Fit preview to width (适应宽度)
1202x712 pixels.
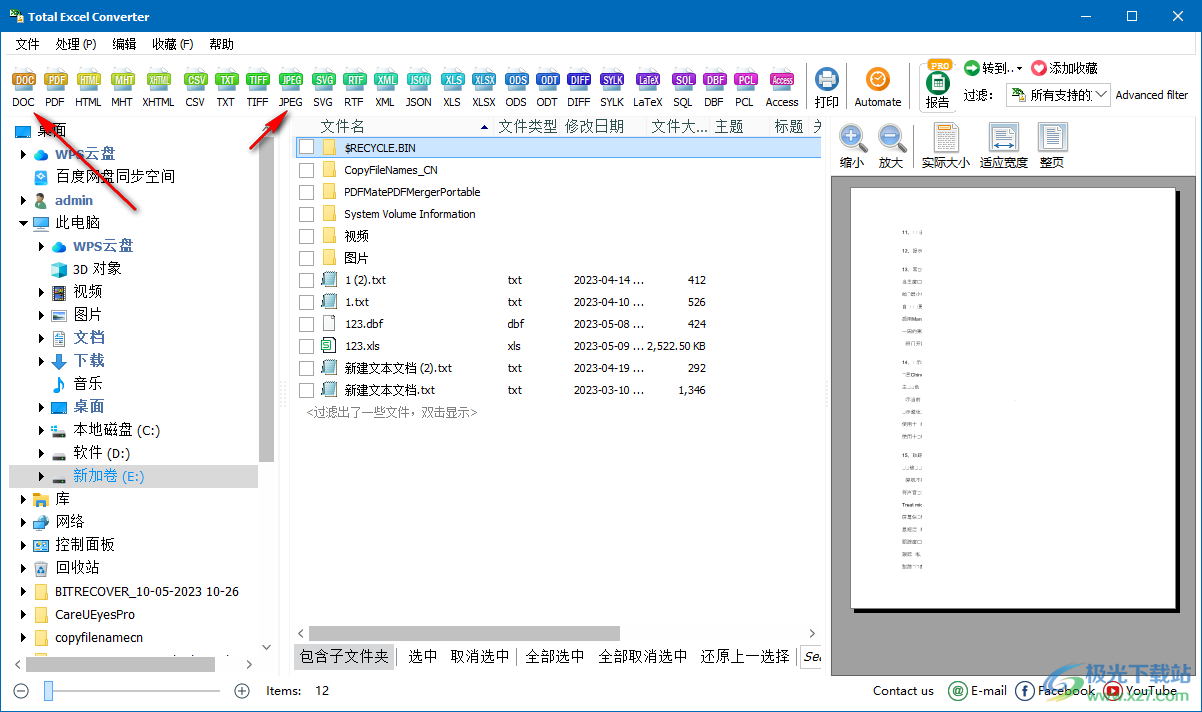click(1004, 146)
